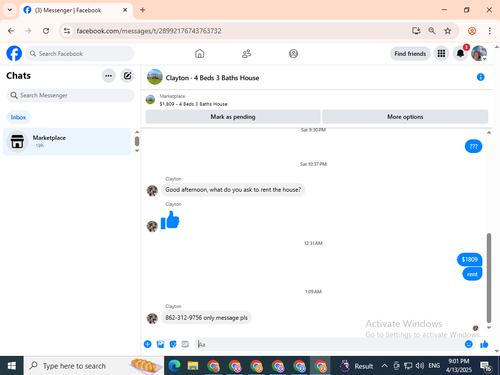Screen dimensions: 500x375
Task: Open File Explorer from the taskbar
Action: pyautogui.click(x=193, y=366)
